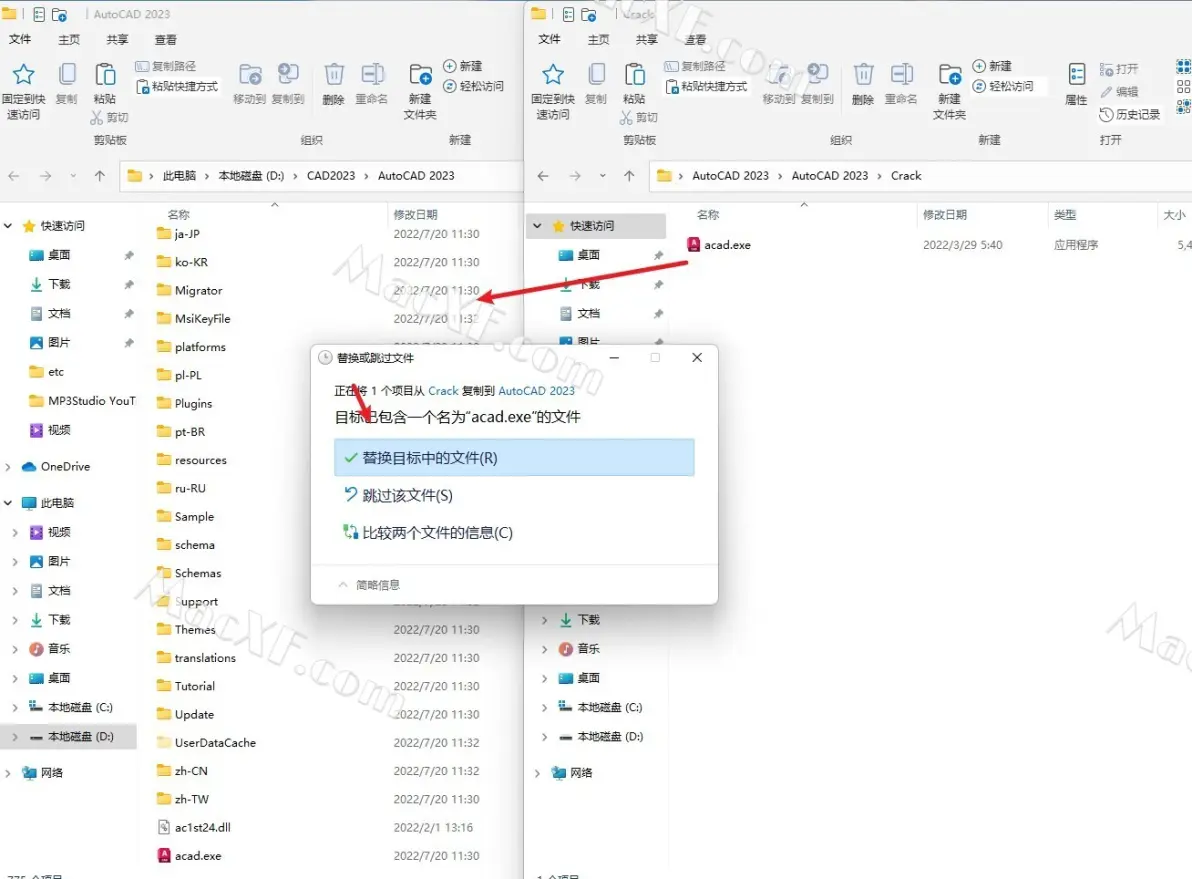
Task: Expand 本地磁盘 (D:) node in Crack window
Action: pyautogui.click(x=544, y=737)
